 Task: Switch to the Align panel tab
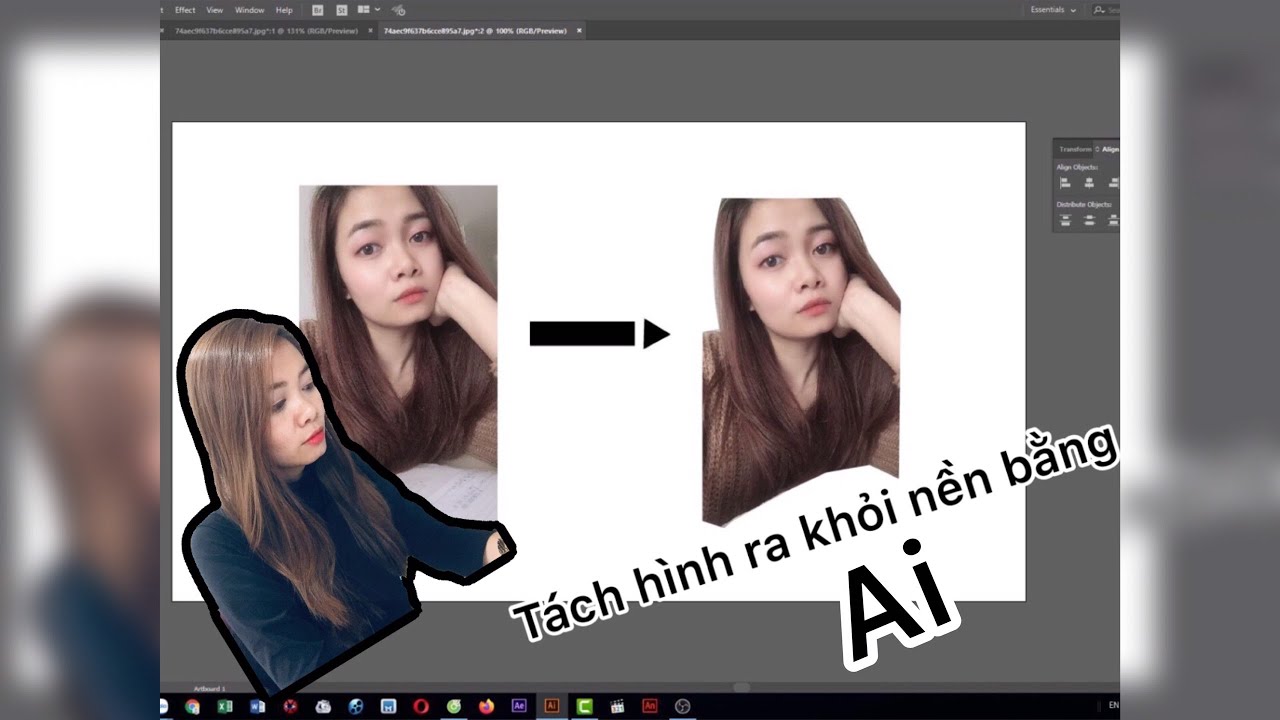(x=1110, y=149)
